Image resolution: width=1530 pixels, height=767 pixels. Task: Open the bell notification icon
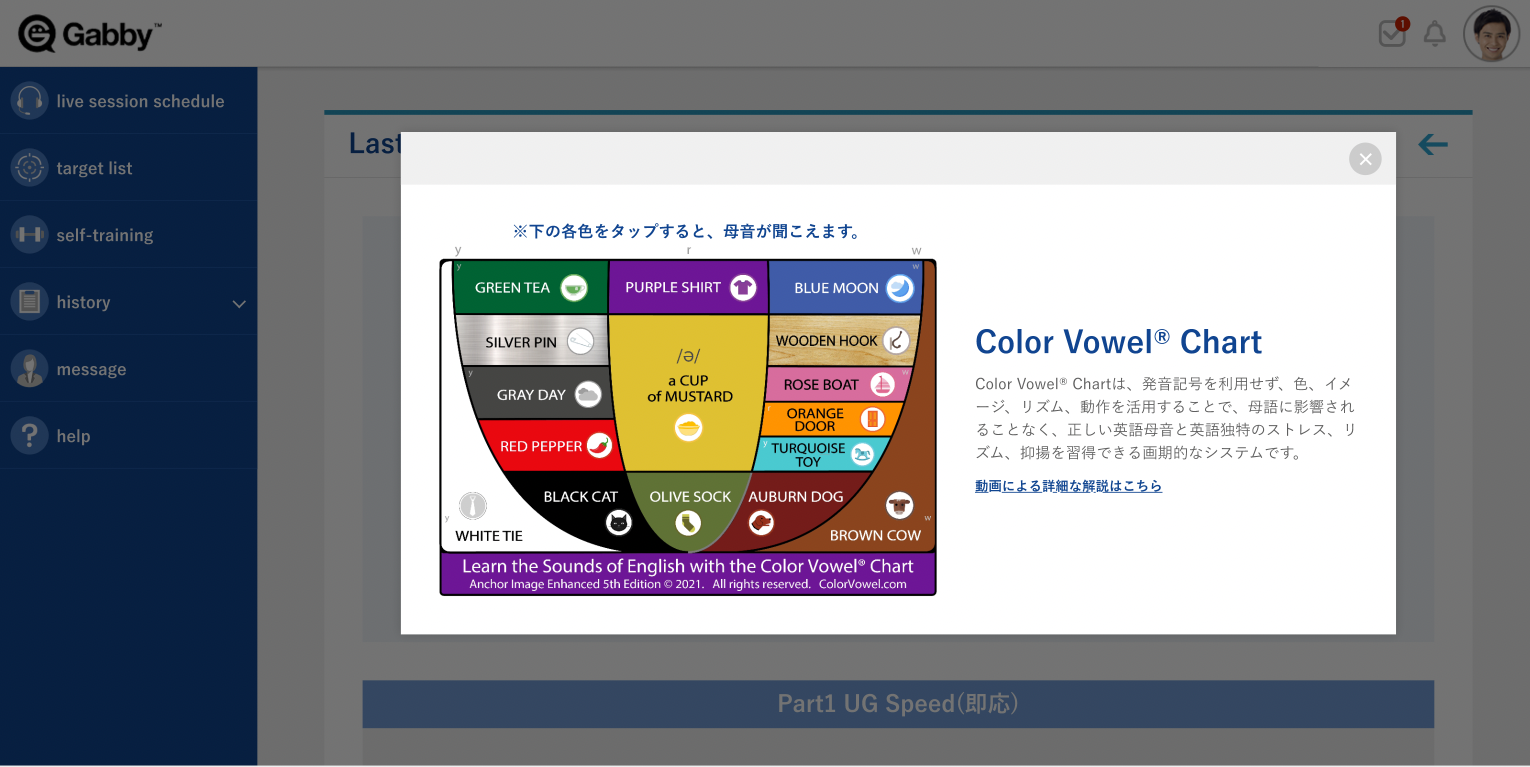[x=1435, y=34]
